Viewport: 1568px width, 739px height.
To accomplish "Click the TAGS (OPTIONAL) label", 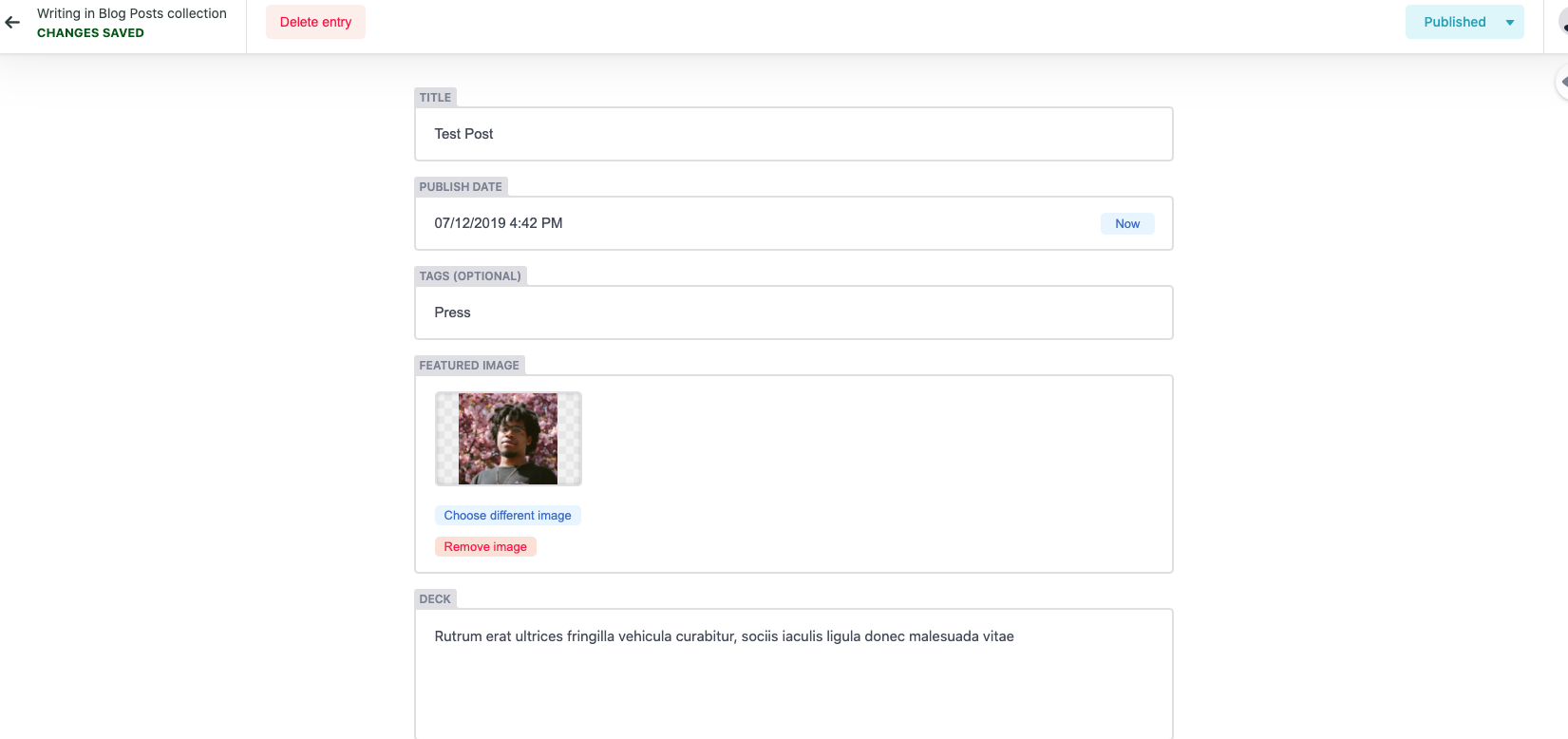I will [x=470, y=275].
